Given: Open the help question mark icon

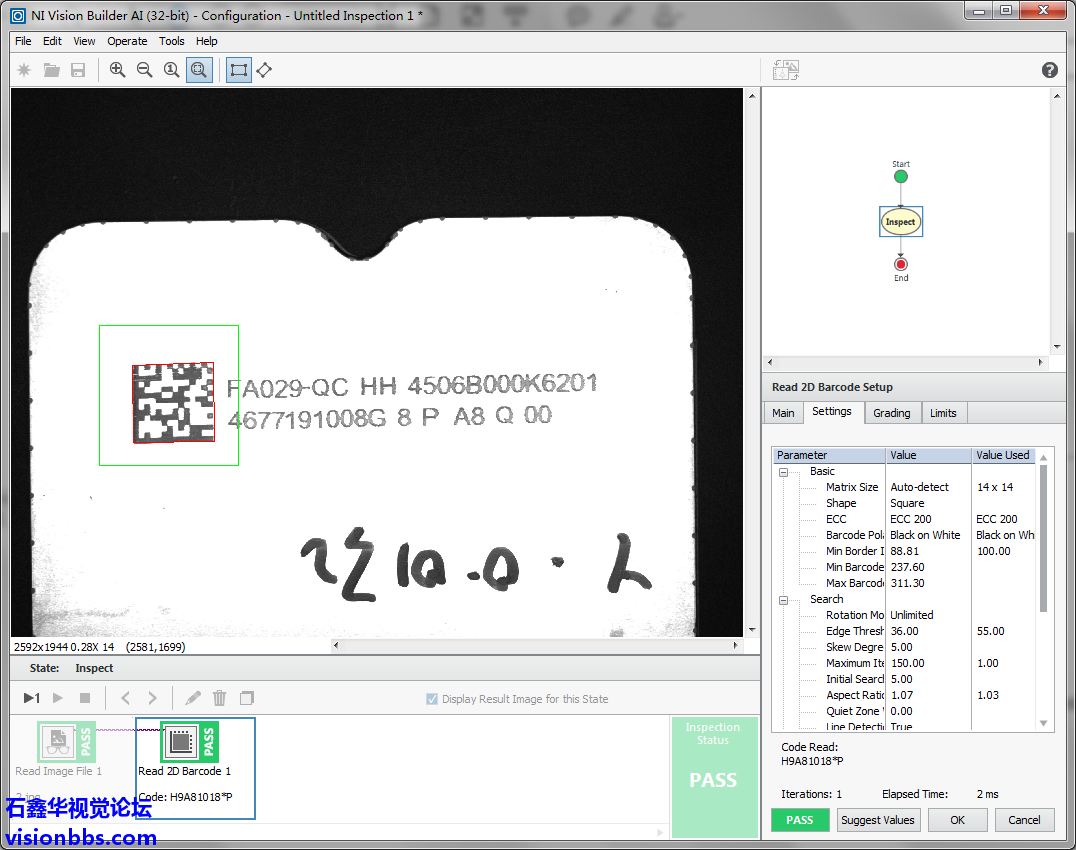Looking at the screenshot, I should (x=1049, y=70).
